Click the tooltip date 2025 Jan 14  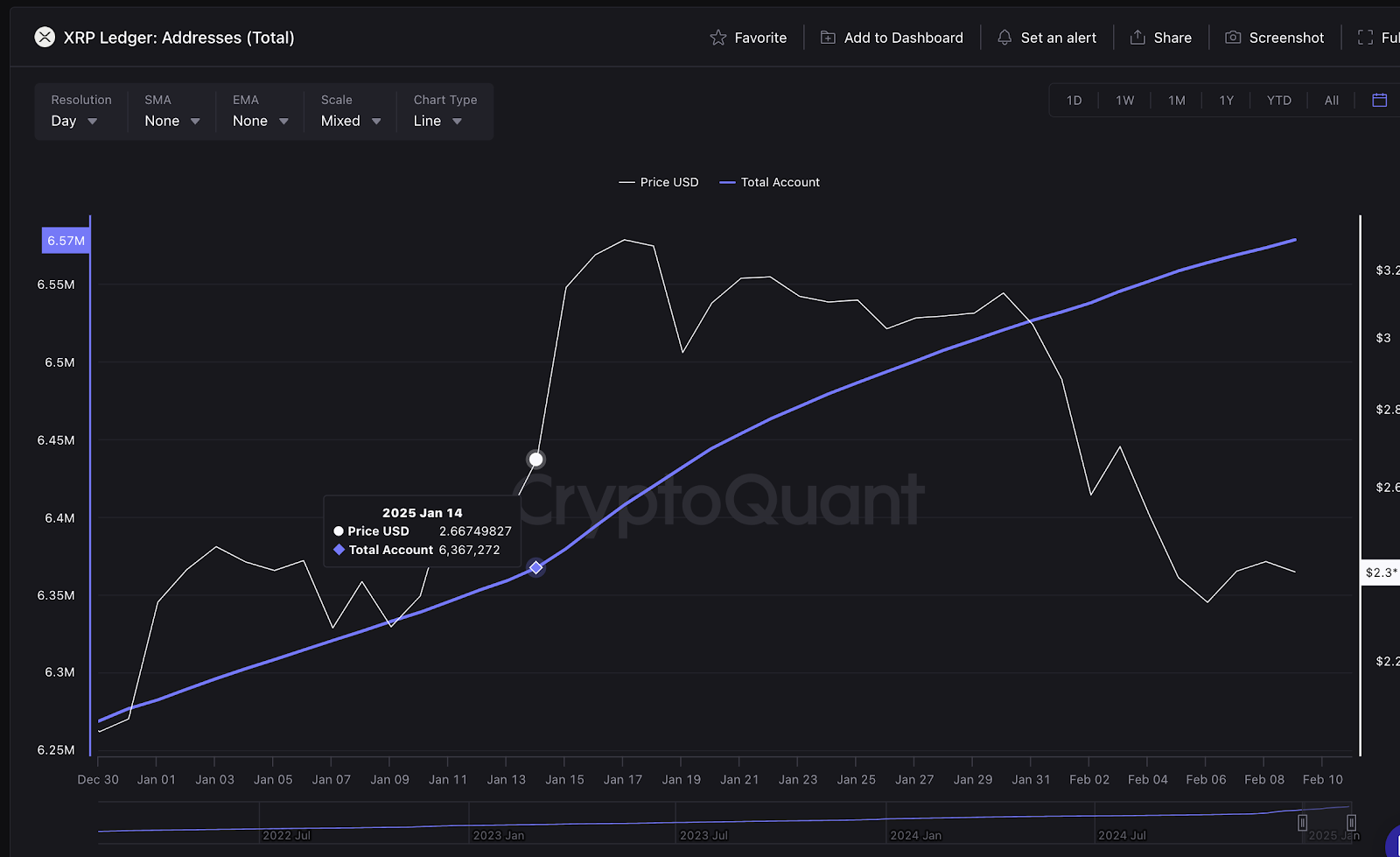(423, 513)
